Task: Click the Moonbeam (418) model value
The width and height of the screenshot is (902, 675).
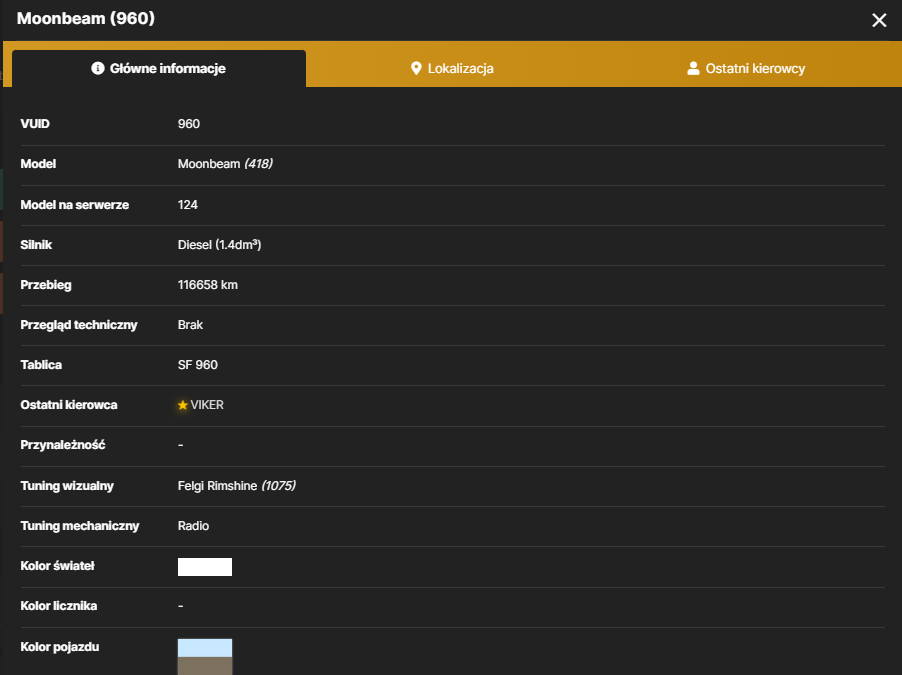Action: [225, 164]
